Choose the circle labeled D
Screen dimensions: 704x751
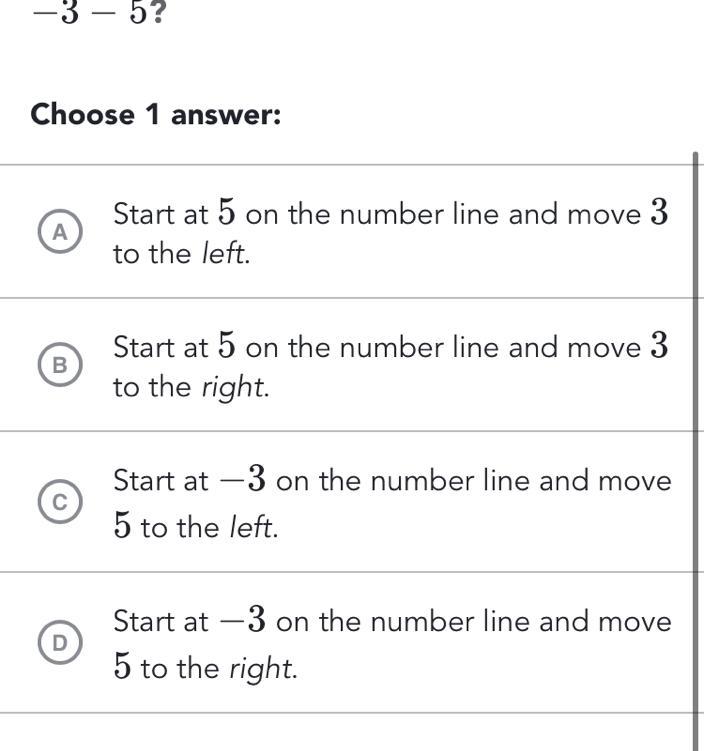pos(60,645)
